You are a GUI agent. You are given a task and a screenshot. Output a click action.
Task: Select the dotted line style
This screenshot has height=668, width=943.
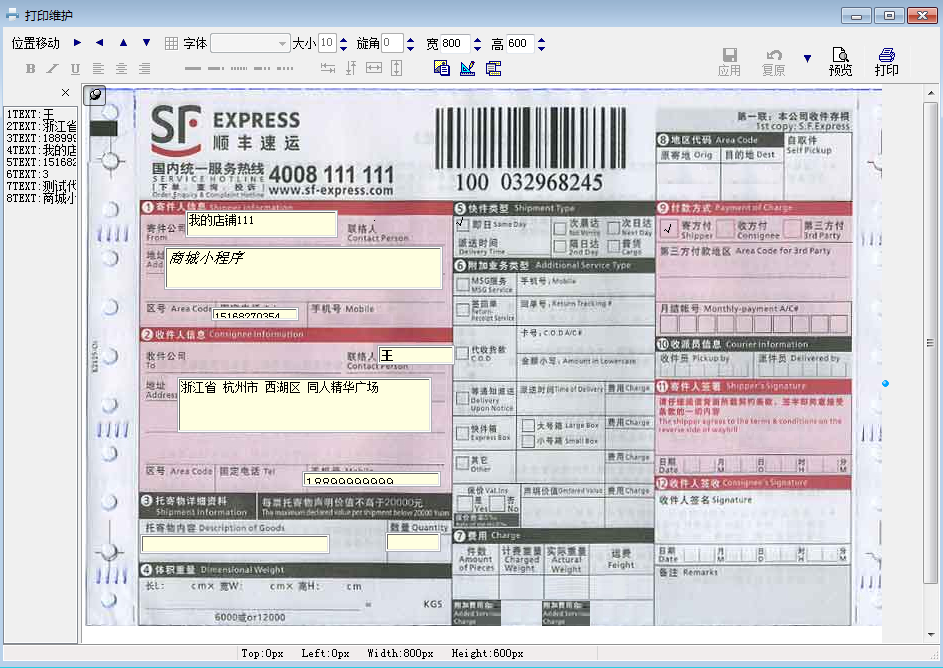(239, 69)
